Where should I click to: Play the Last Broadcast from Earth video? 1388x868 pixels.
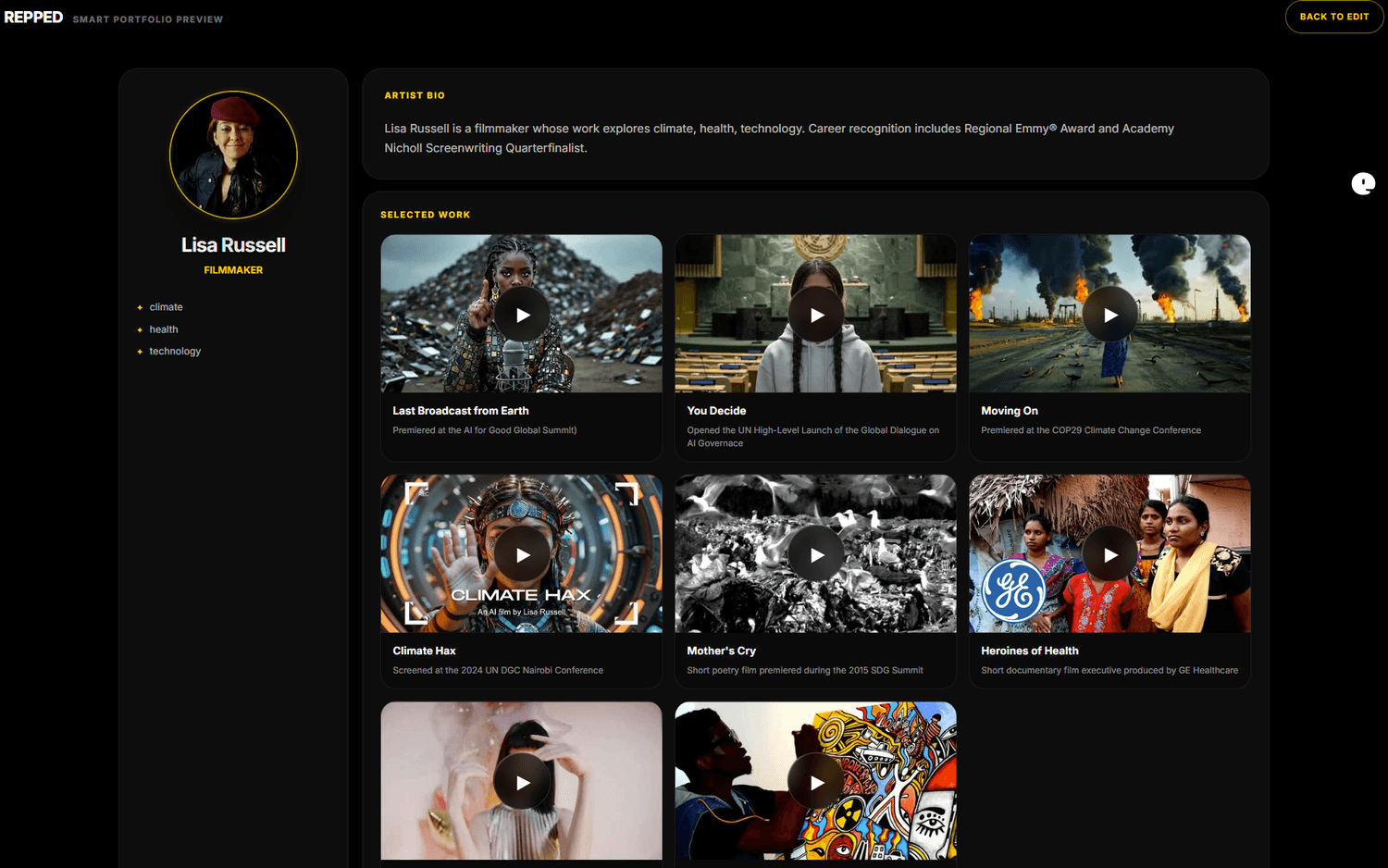522,315
